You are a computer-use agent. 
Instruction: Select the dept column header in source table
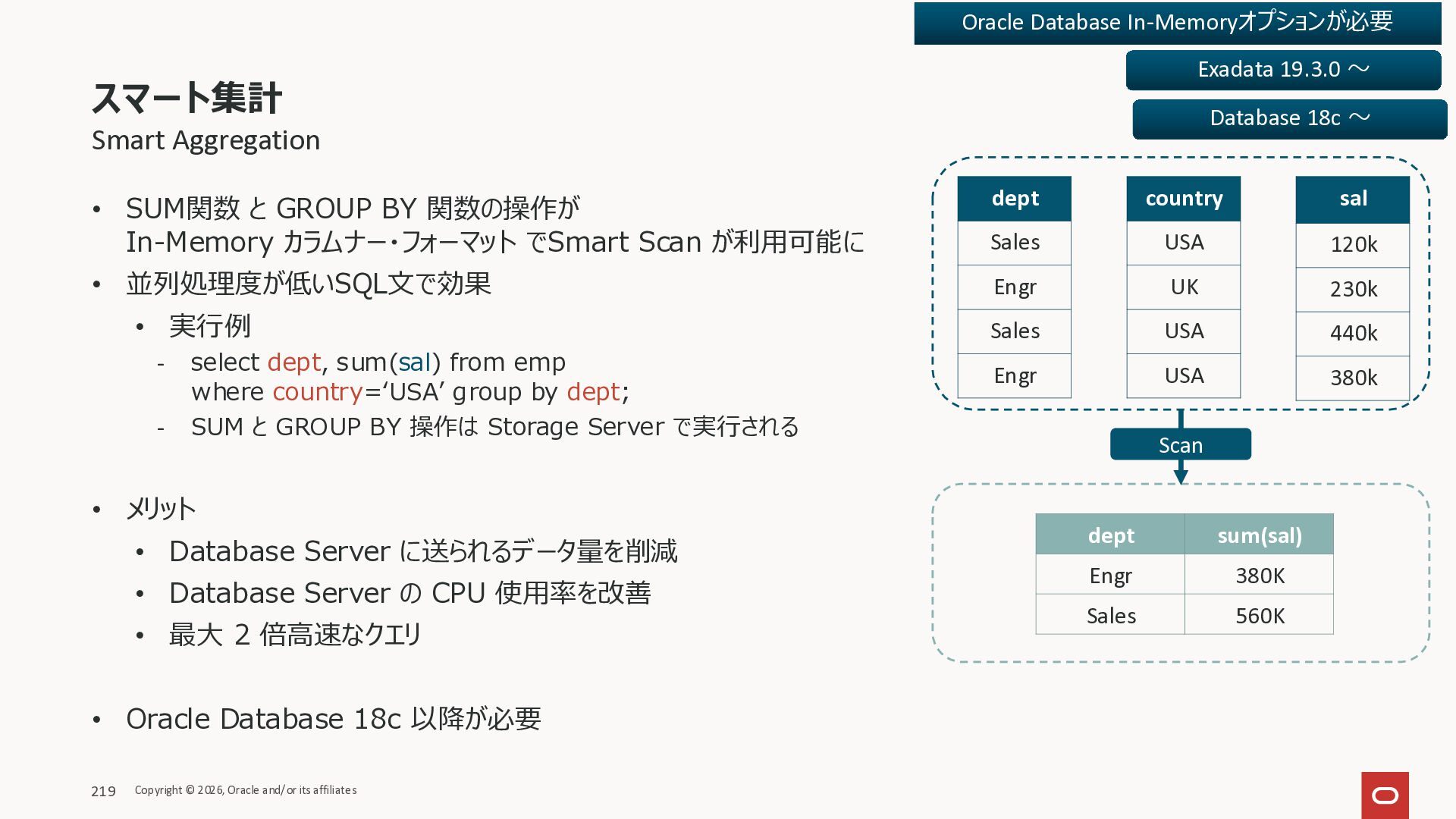click(x=1015, y=199)
